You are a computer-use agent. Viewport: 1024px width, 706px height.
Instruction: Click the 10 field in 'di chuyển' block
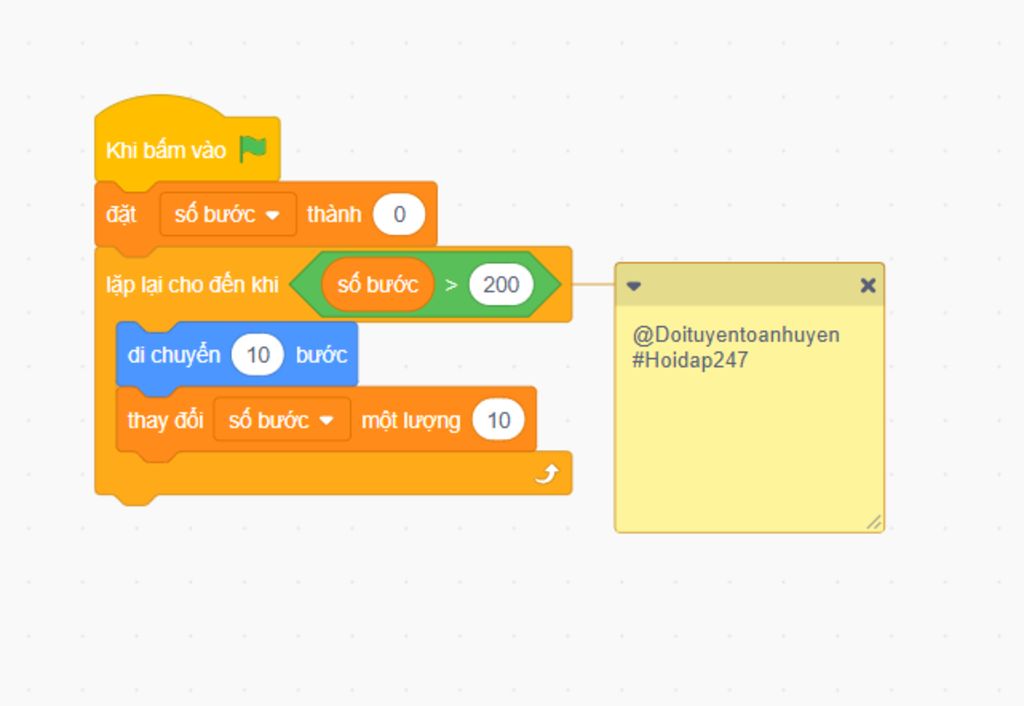click(258, 355)
